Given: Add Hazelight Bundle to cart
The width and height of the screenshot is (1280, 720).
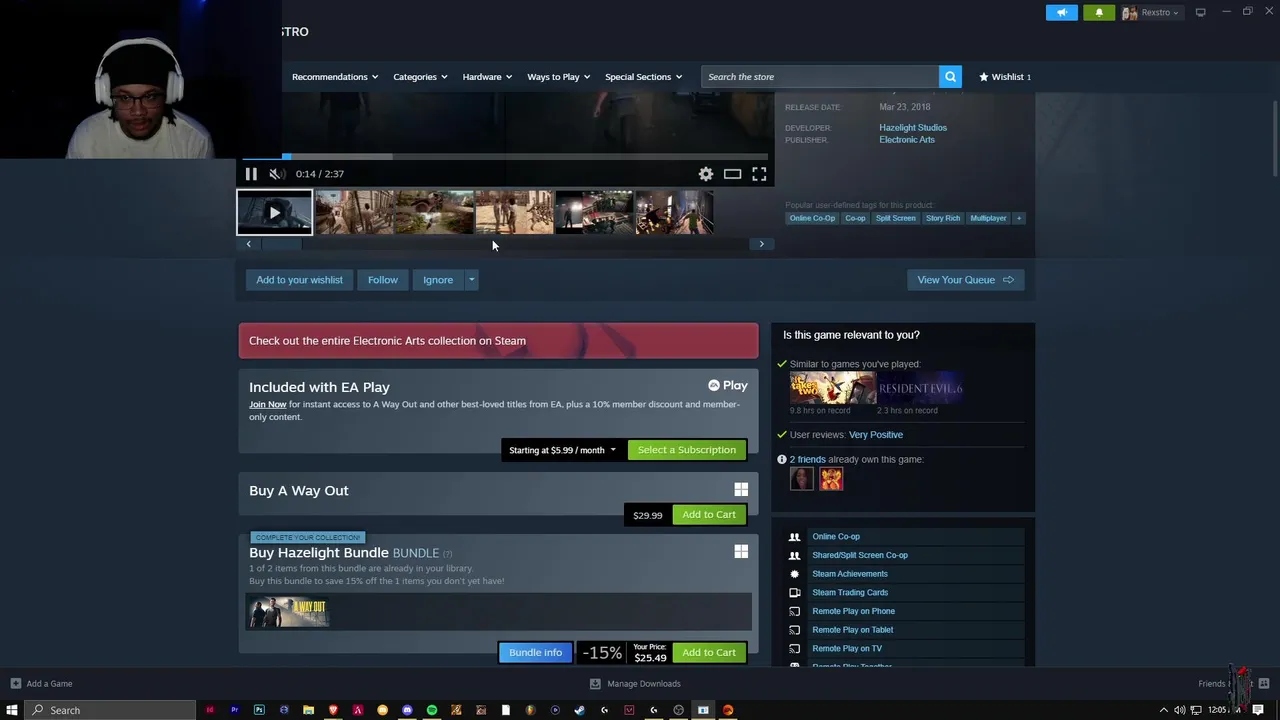Looking at the screenshot, I should tap(709, 653).
